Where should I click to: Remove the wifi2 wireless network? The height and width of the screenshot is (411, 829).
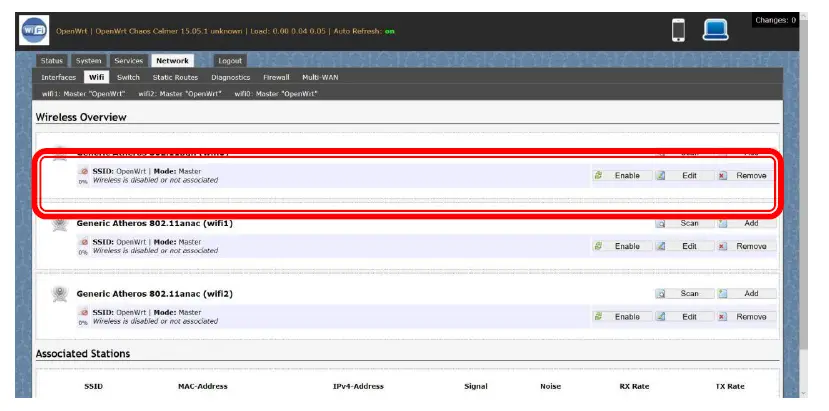click(746, 317)
